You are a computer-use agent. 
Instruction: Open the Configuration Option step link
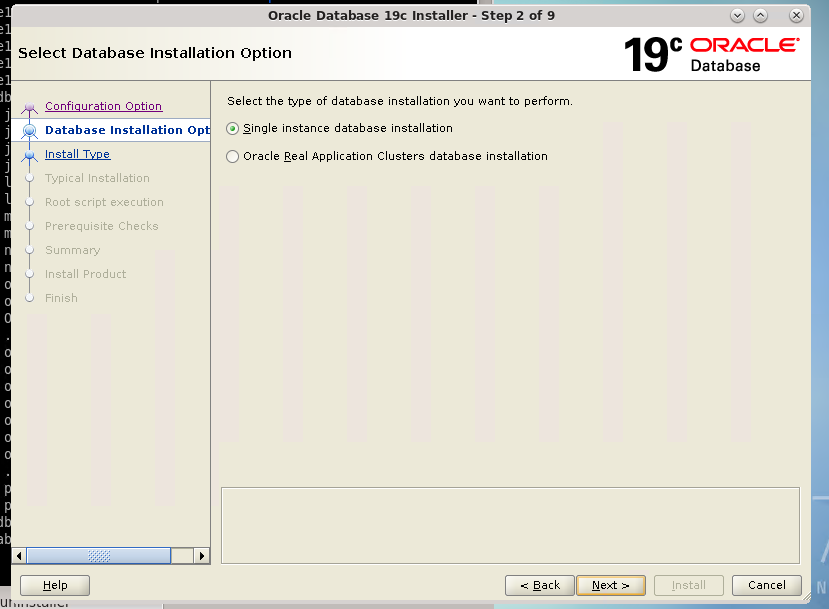[x=104, y=106]
